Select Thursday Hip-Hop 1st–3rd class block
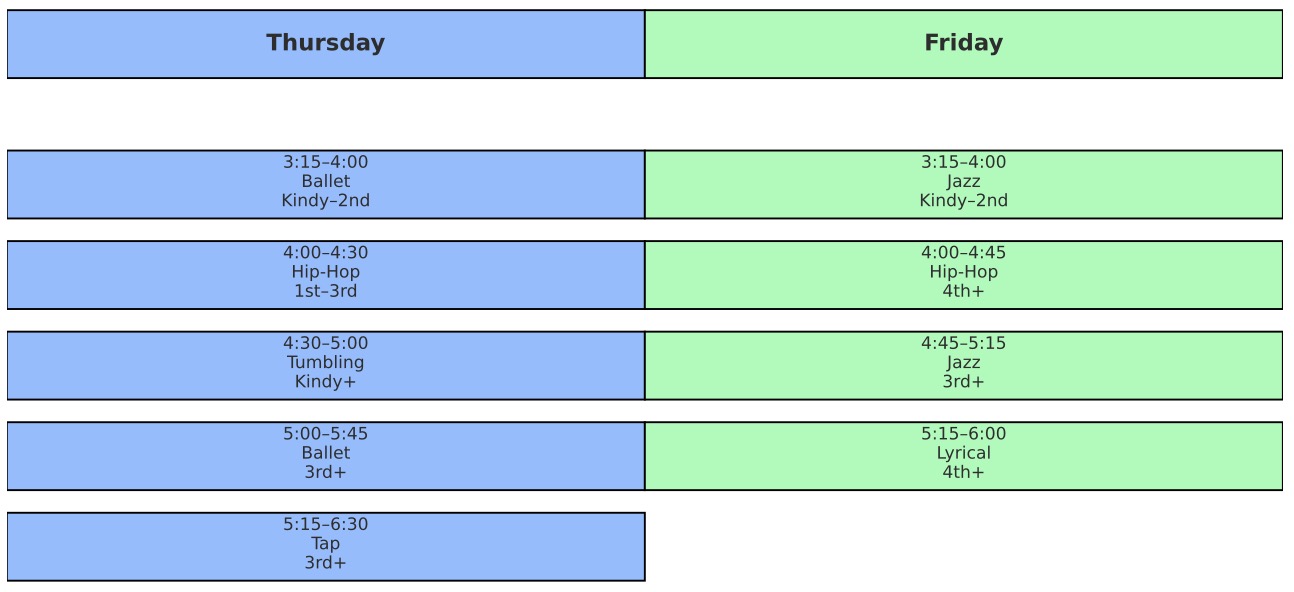Screen dimensions: 1294x592 325,275
